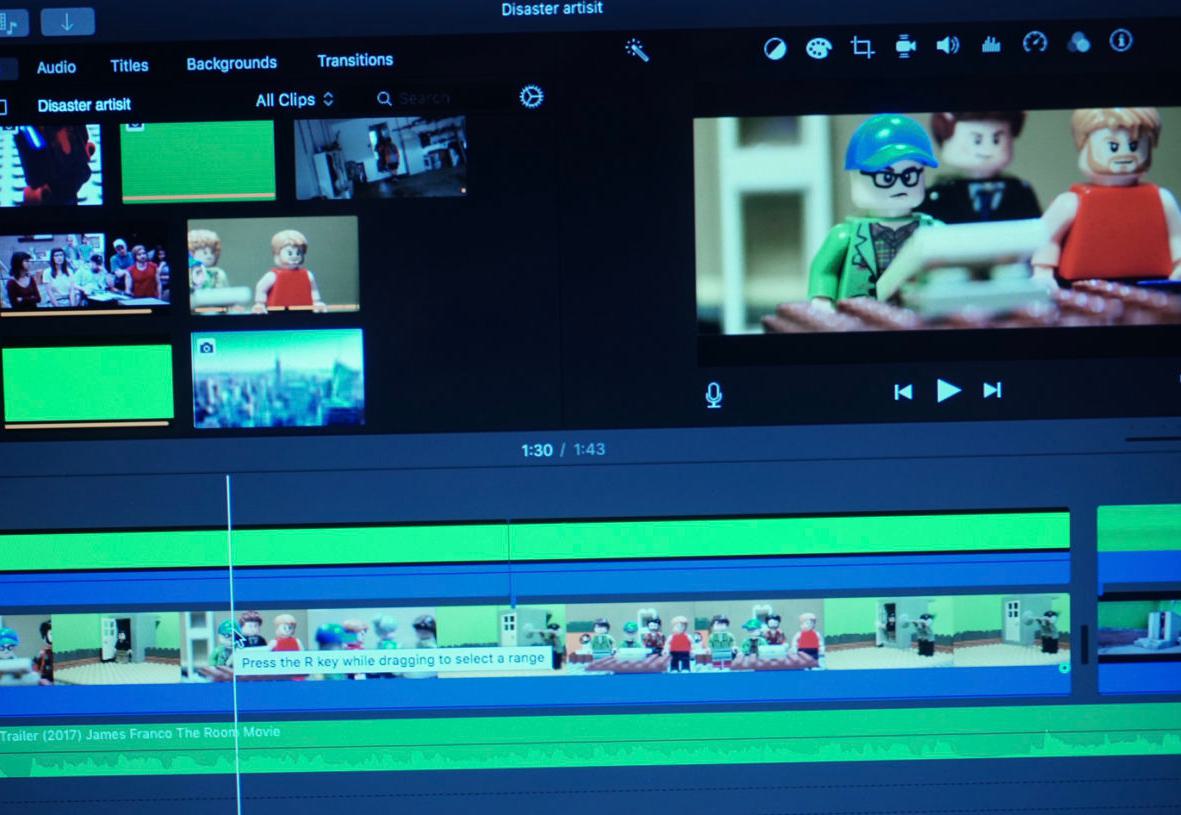This screenshot has width=1181, height=815.
Task: Open the video stabilization camera icon
Action: pyautogui.click(x=905, y=46)
